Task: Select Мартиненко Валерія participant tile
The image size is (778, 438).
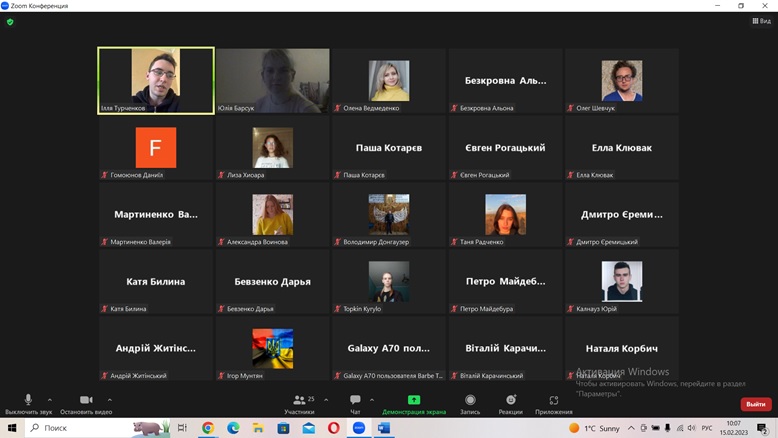Action: pos(156,215)
